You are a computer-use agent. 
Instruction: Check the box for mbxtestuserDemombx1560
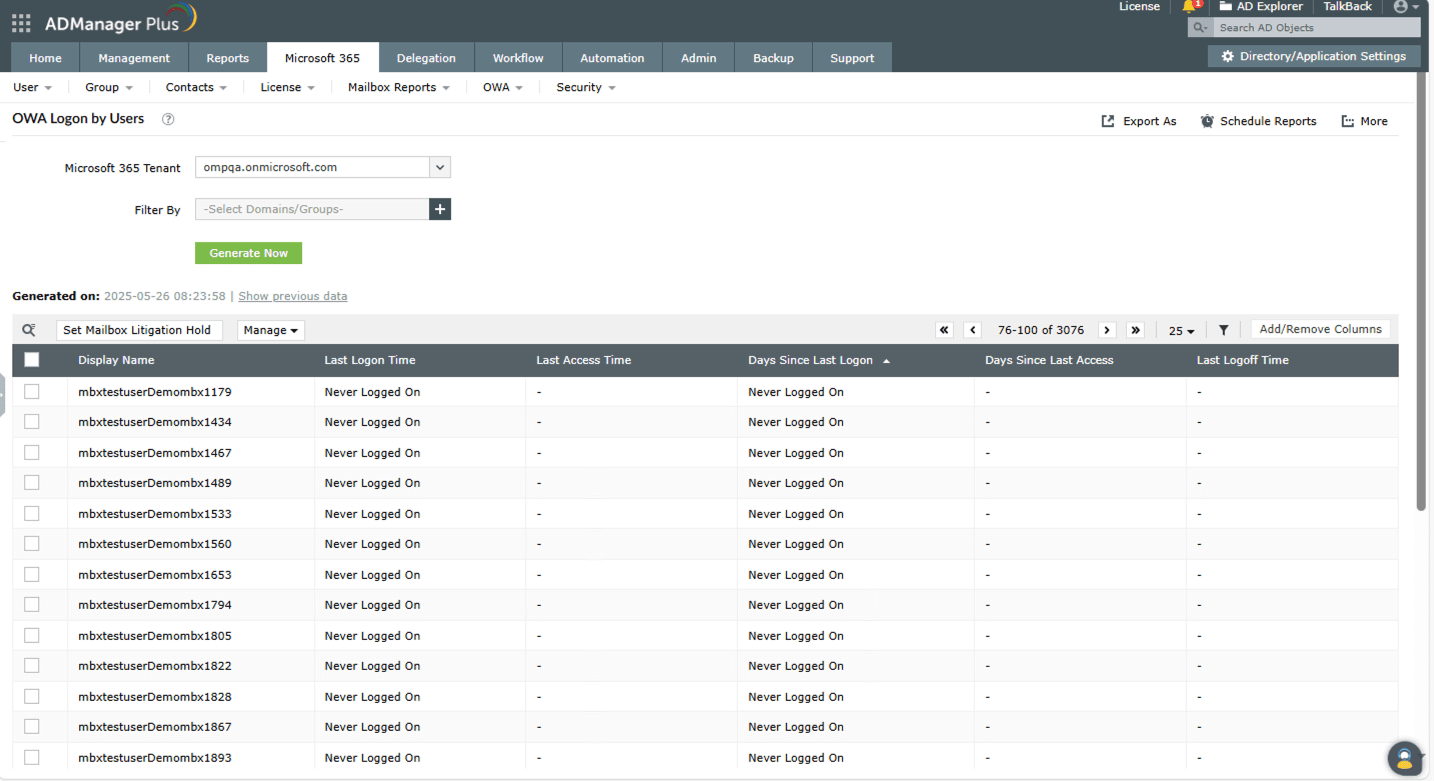click(x=32, y=544)
